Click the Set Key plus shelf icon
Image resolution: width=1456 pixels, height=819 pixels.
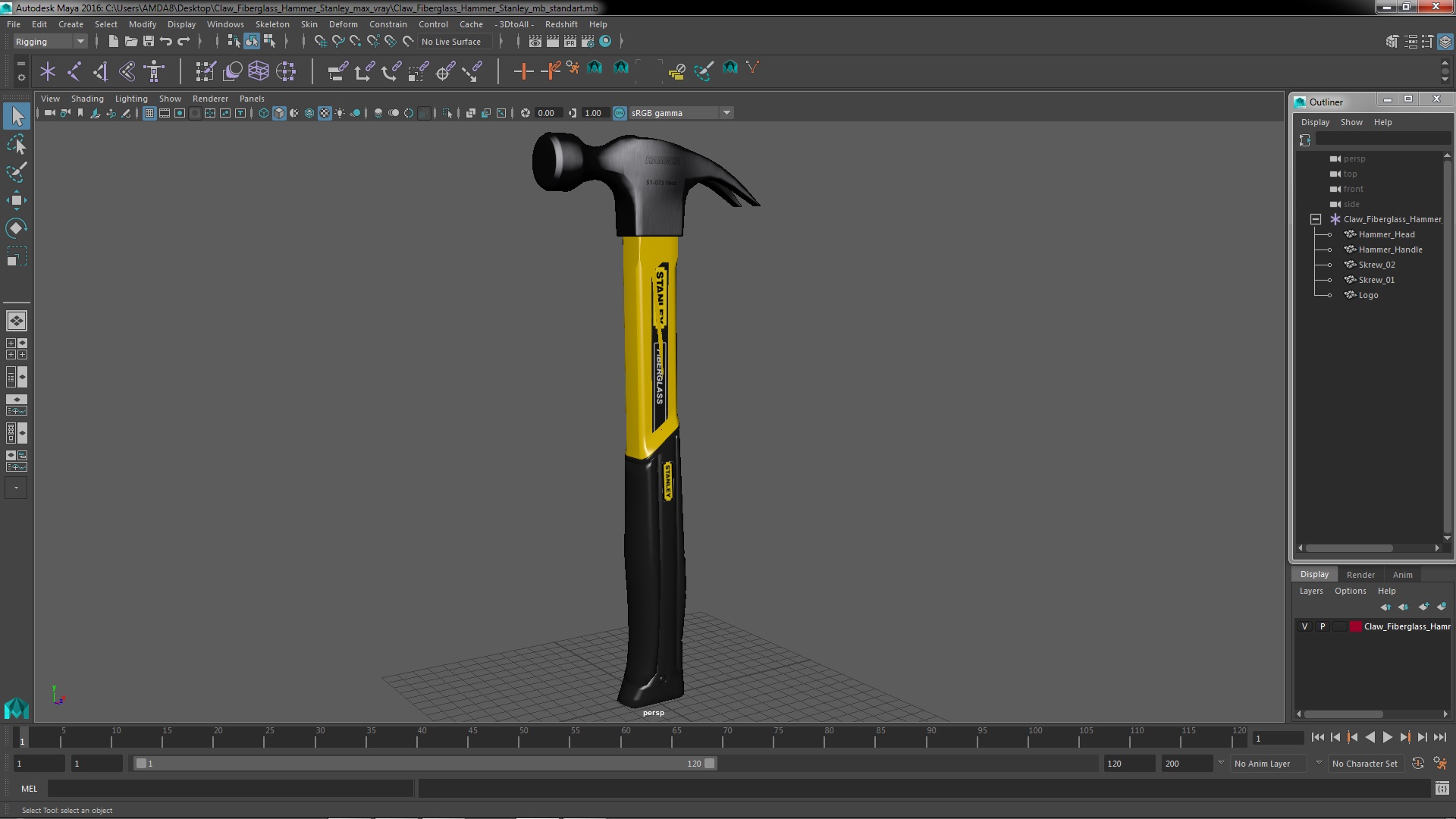click(x=522, y=71)
